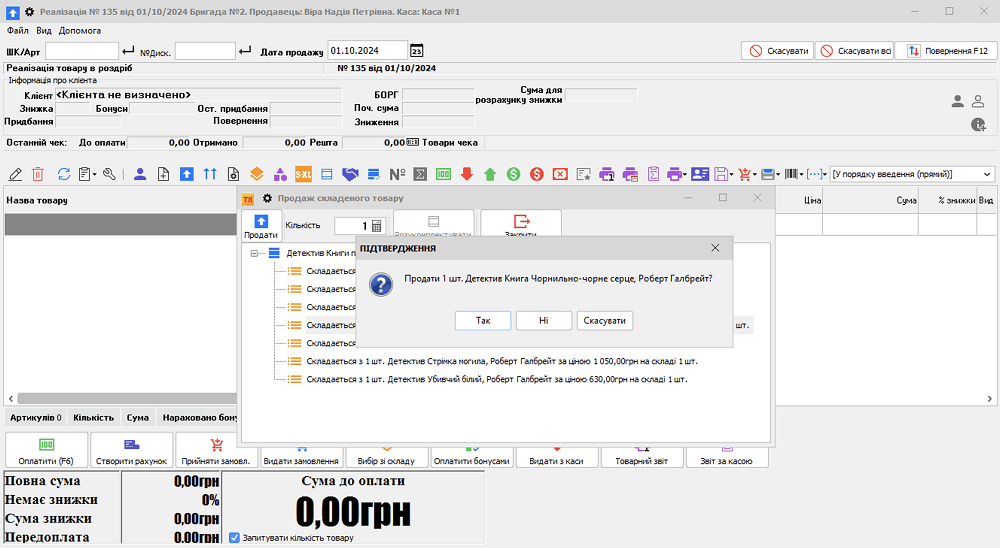Click the orange S-XL sizes icon

coord(303,174)
